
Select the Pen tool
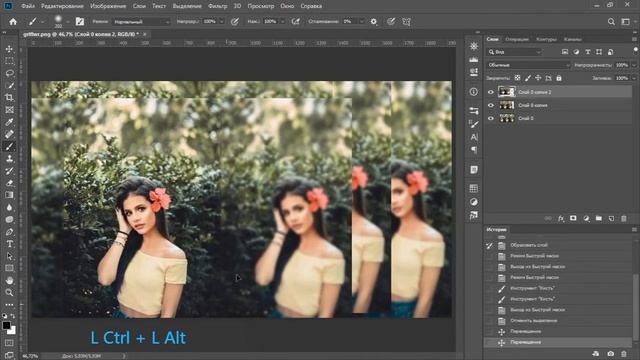pyautogui.click(x=9, y=232)
